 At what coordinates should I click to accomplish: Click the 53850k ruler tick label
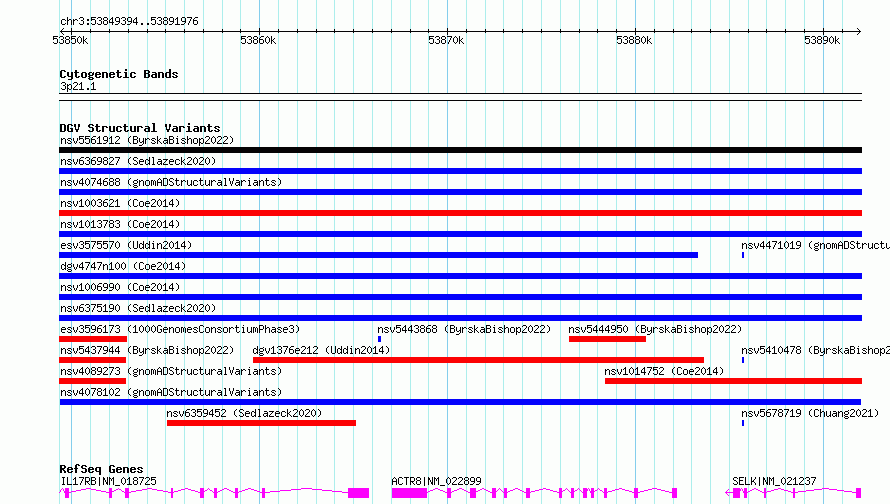(x=70, y=40)
